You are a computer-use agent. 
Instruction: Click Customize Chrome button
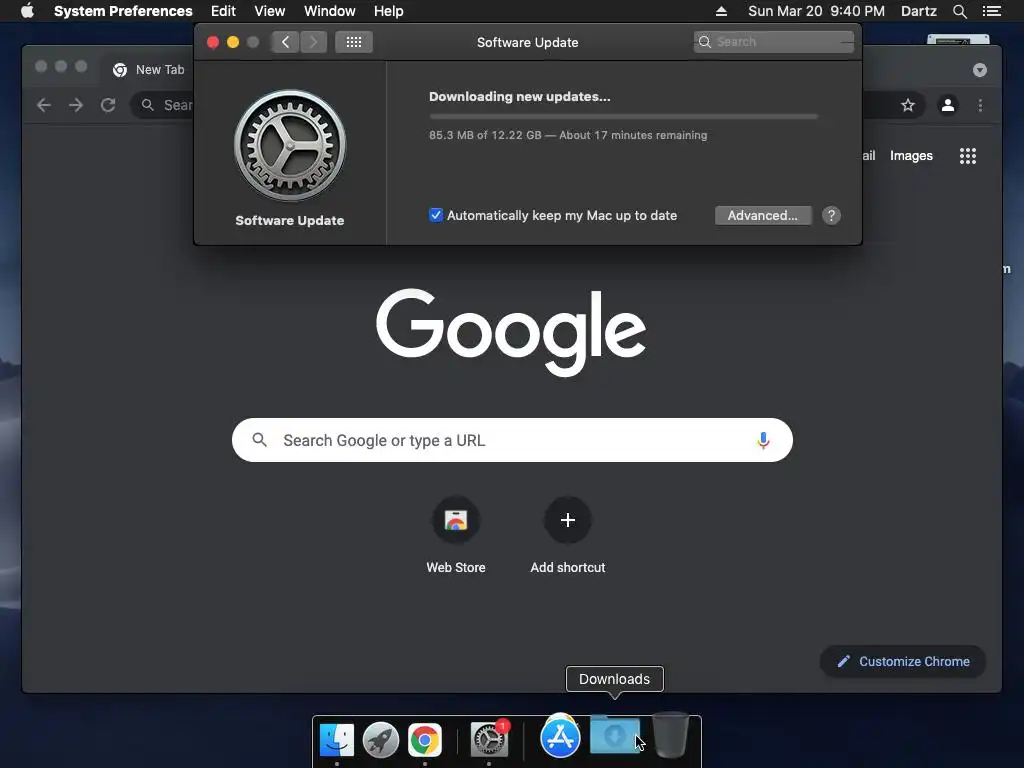point(903,662)
